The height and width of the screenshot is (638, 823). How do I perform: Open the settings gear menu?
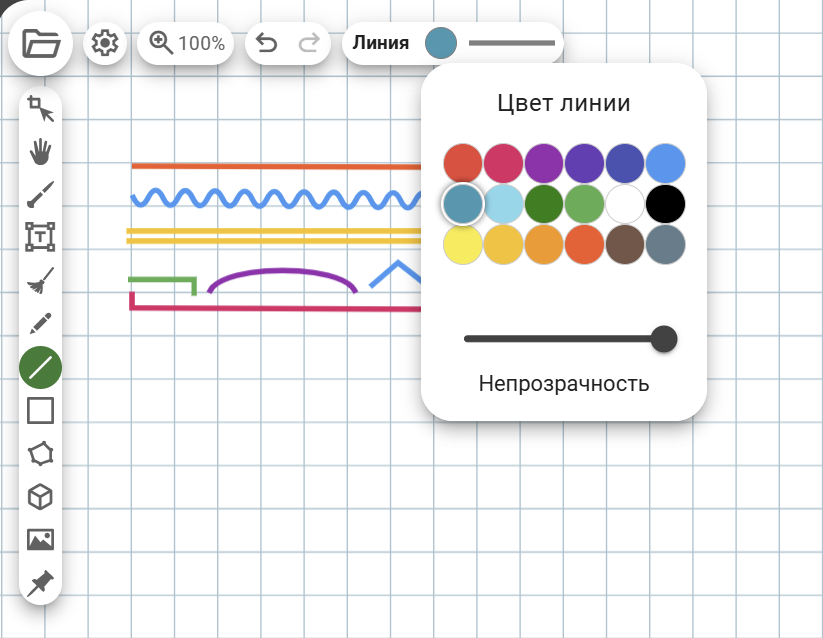[105, 44]
